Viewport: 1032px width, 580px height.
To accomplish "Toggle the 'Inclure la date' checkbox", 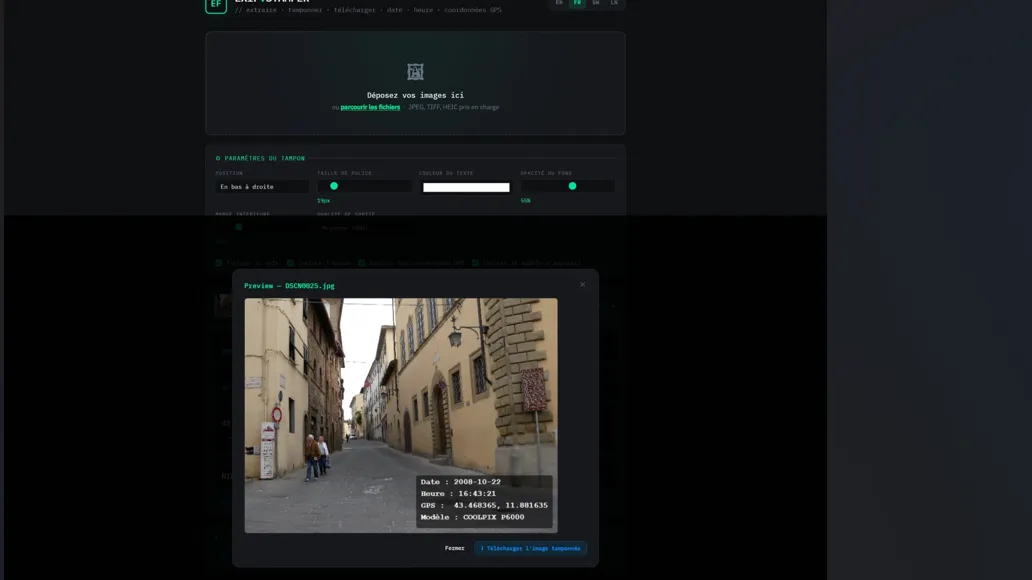I will [x=219, y=263].
